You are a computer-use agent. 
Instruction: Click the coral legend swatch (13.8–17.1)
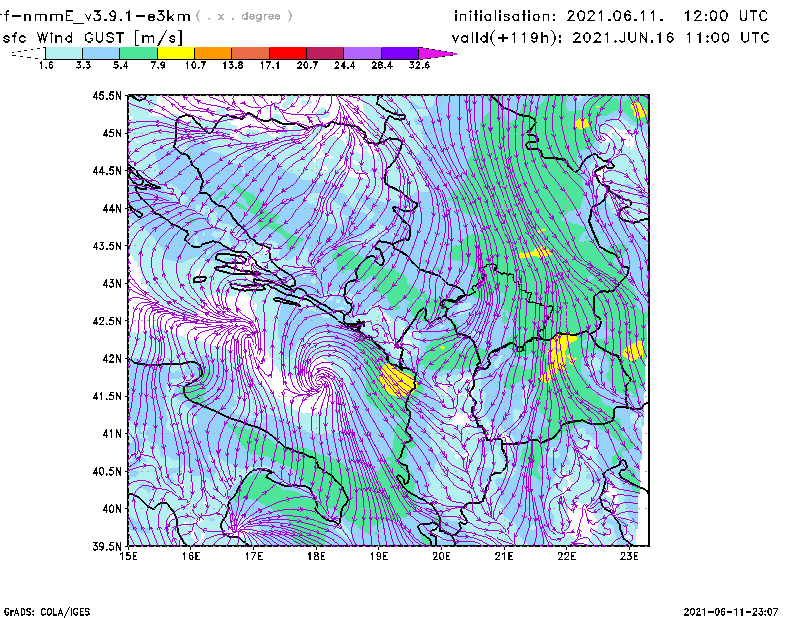[x=251, y=53]
